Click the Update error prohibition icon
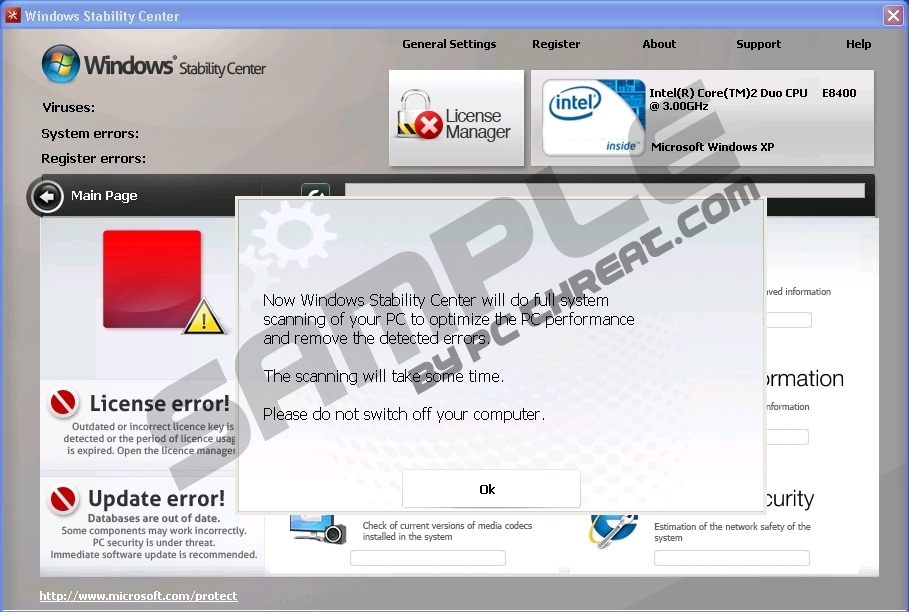This screenshot has width=909, height=612. click(63, 498)
